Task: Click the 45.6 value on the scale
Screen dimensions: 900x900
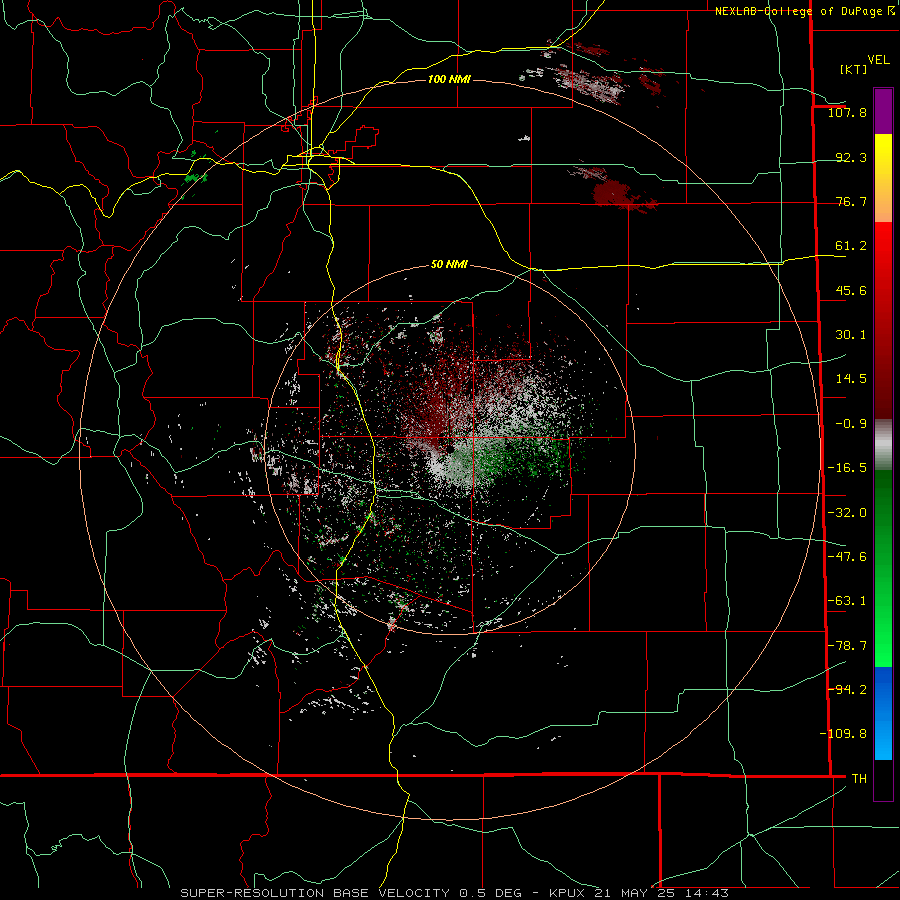Action: click(851, 290)
